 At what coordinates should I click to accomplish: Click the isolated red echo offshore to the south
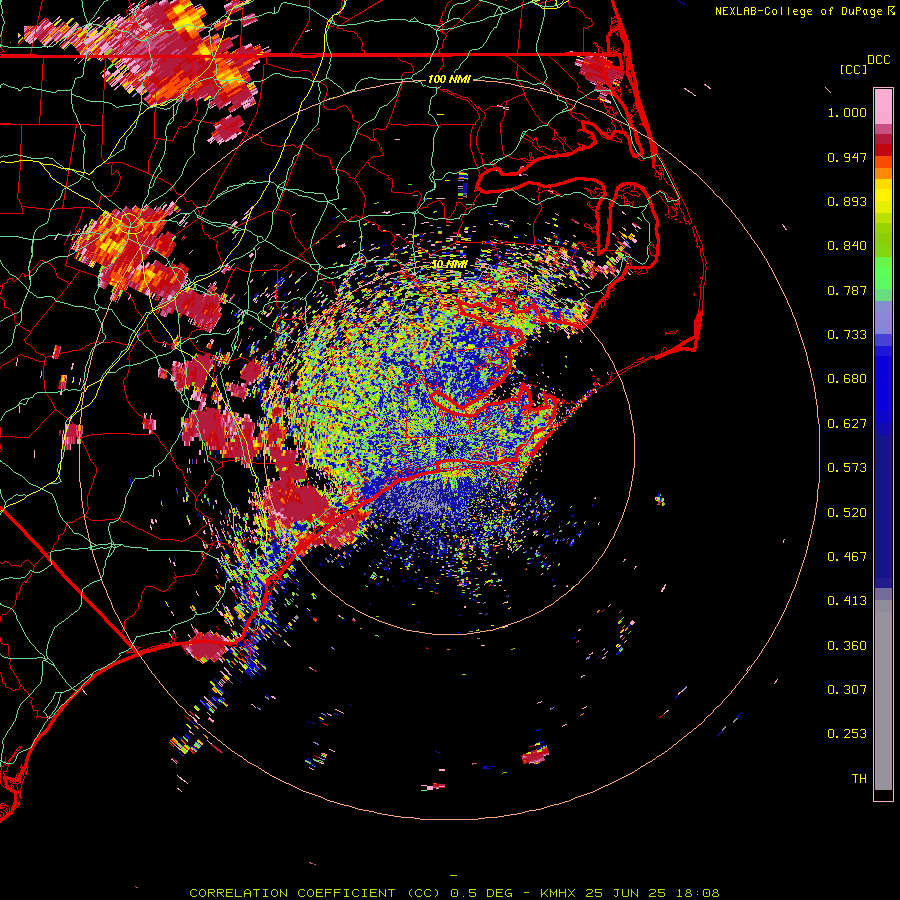coord(535,754)
